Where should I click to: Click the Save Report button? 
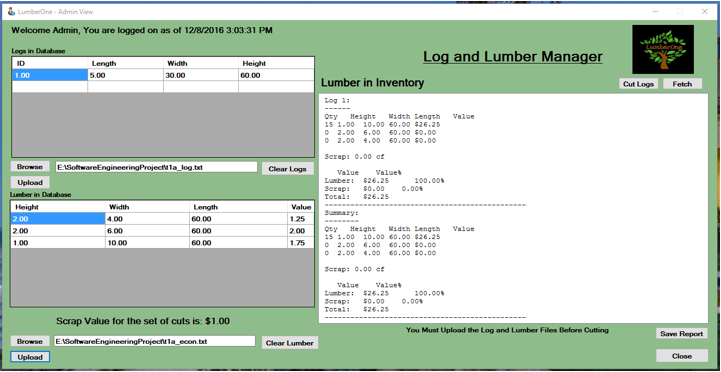[681, 333]
